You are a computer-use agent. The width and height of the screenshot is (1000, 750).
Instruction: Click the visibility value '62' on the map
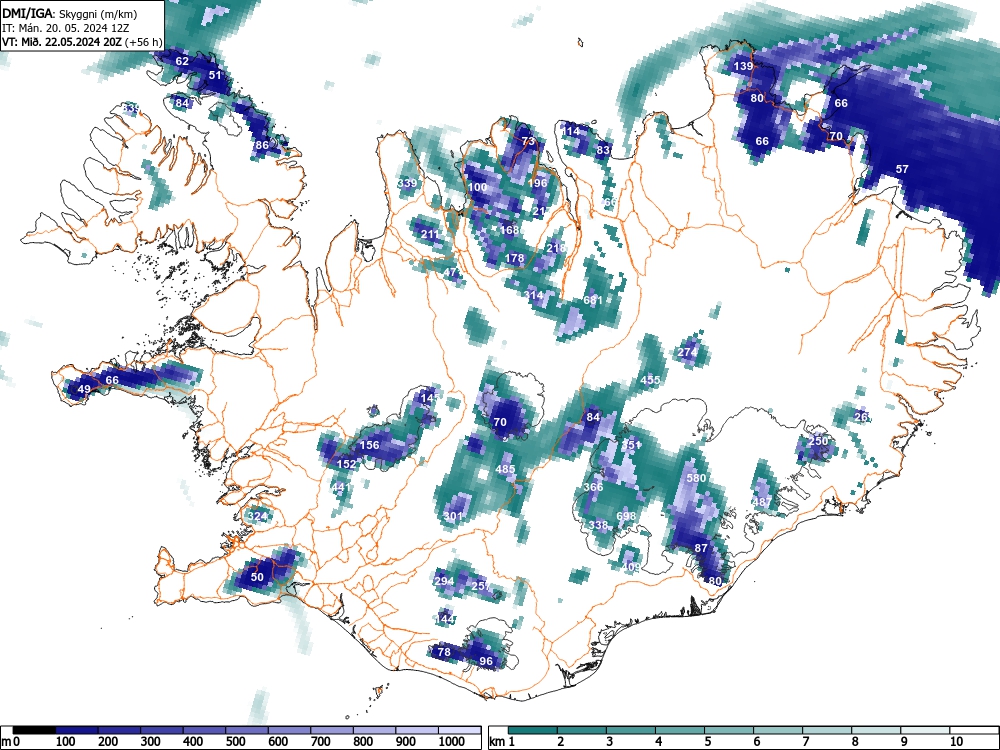point(182,61)
